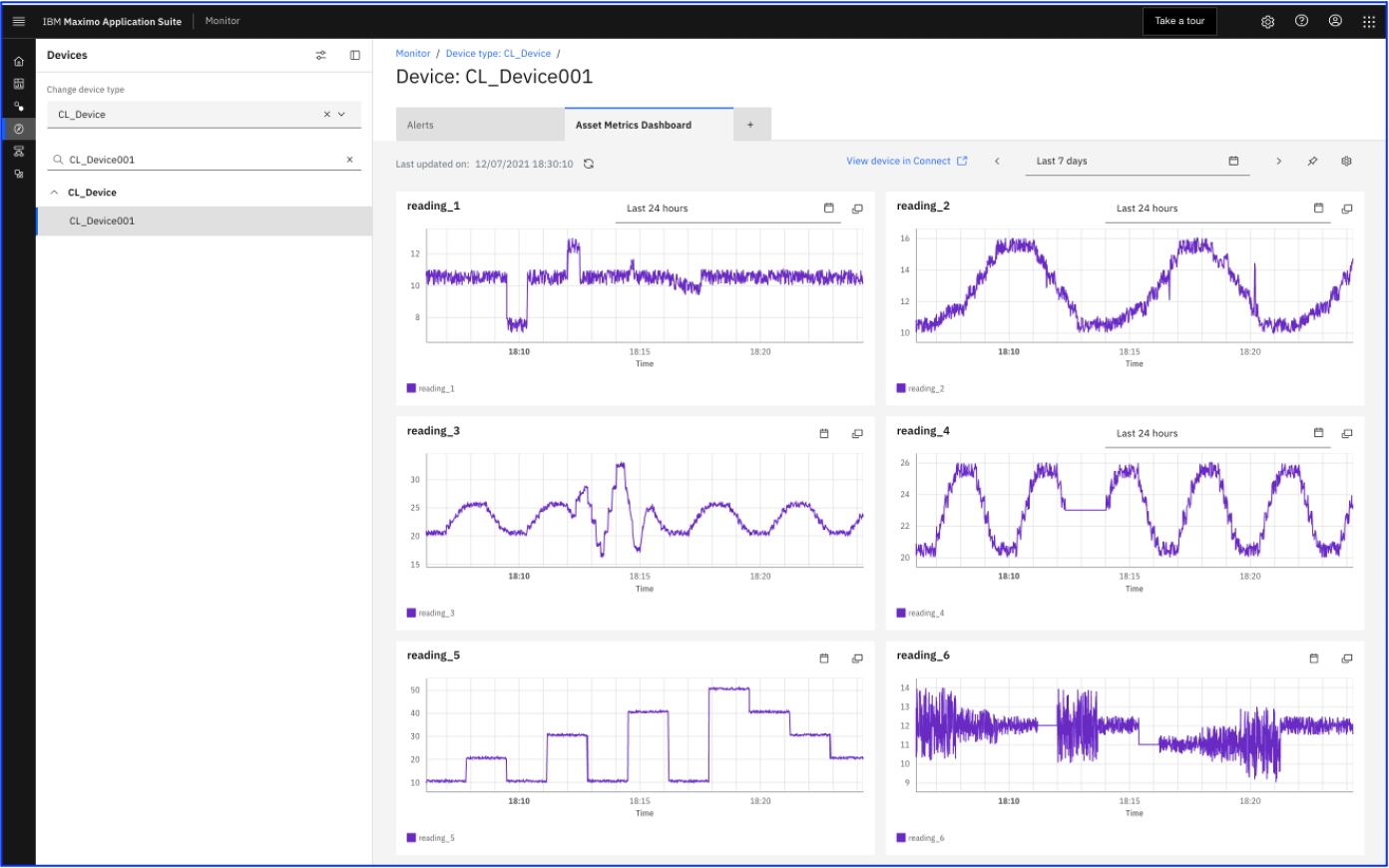Collapse the CL_Device tree group
The image size is (1389, 868).
(54, 193)
